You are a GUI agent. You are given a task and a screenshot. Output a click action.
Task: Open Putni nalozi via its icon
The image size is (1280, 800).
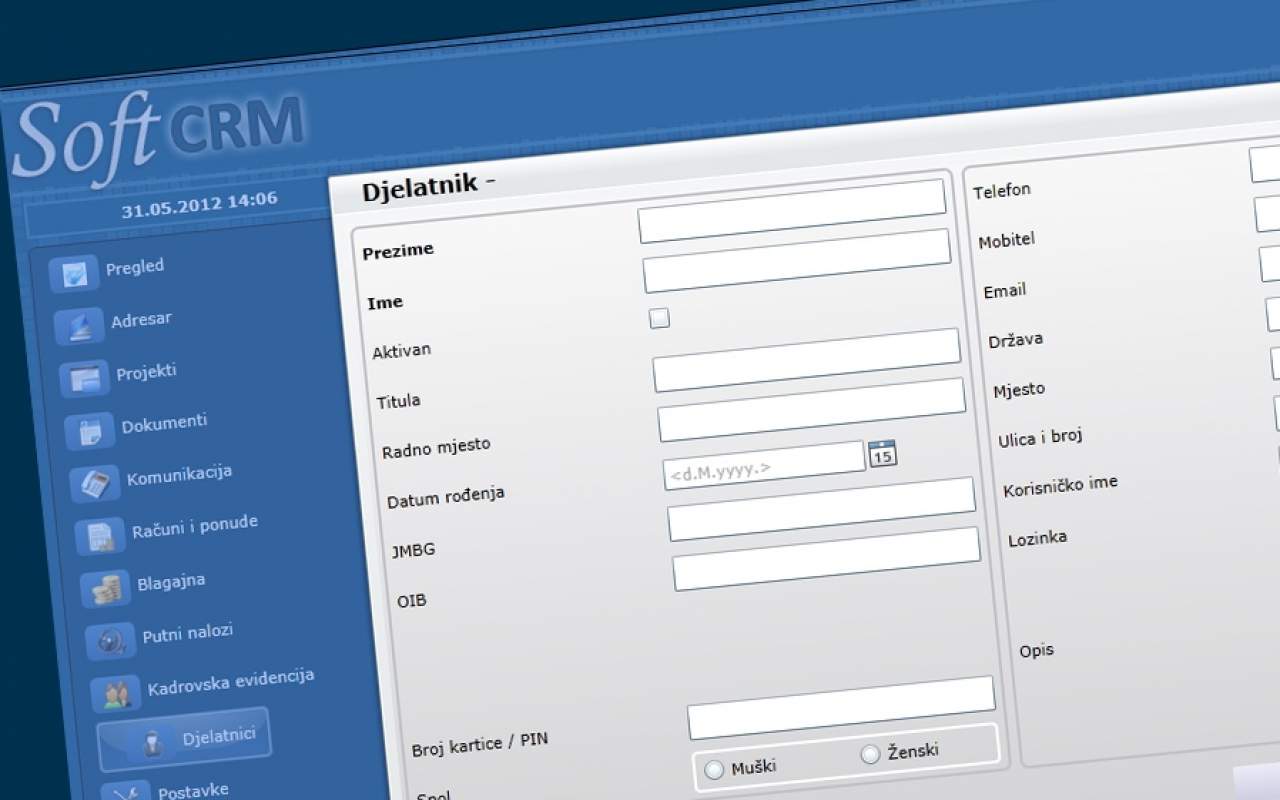point(110,641)
